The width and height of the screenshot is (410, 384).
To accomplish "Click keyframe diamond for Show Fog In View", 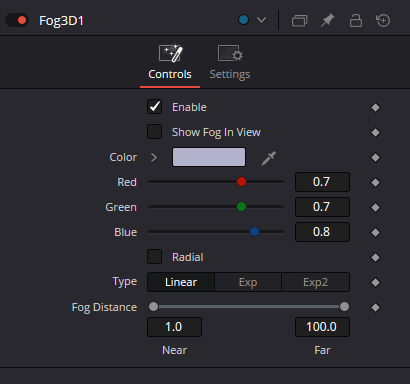I will 375,132.
